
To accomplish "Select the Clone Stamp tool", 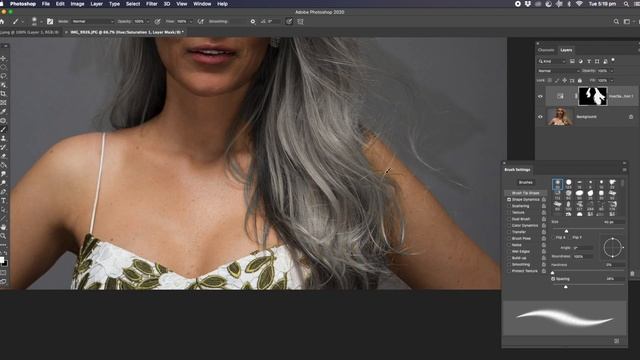I will click(3, 138).
